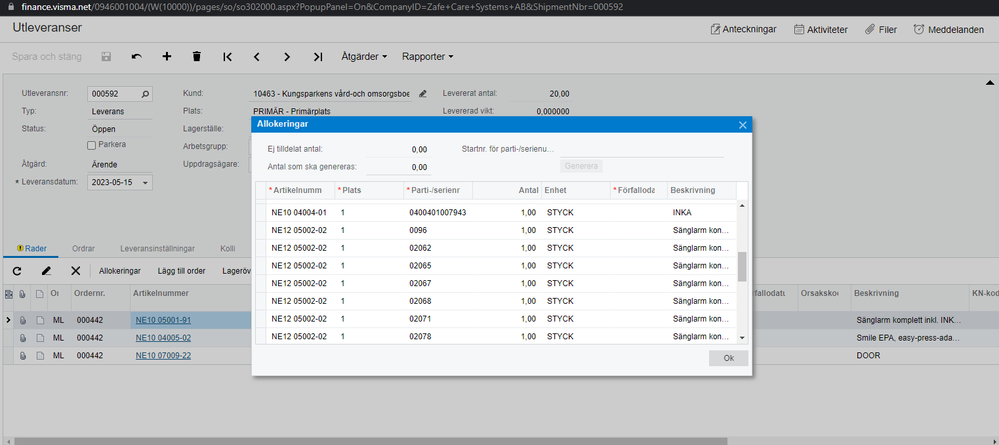Viewport: 999px width, 445px height.
Task: Select serial number 02062 cell
Action: pyautogui.click(x=438, y=248)
